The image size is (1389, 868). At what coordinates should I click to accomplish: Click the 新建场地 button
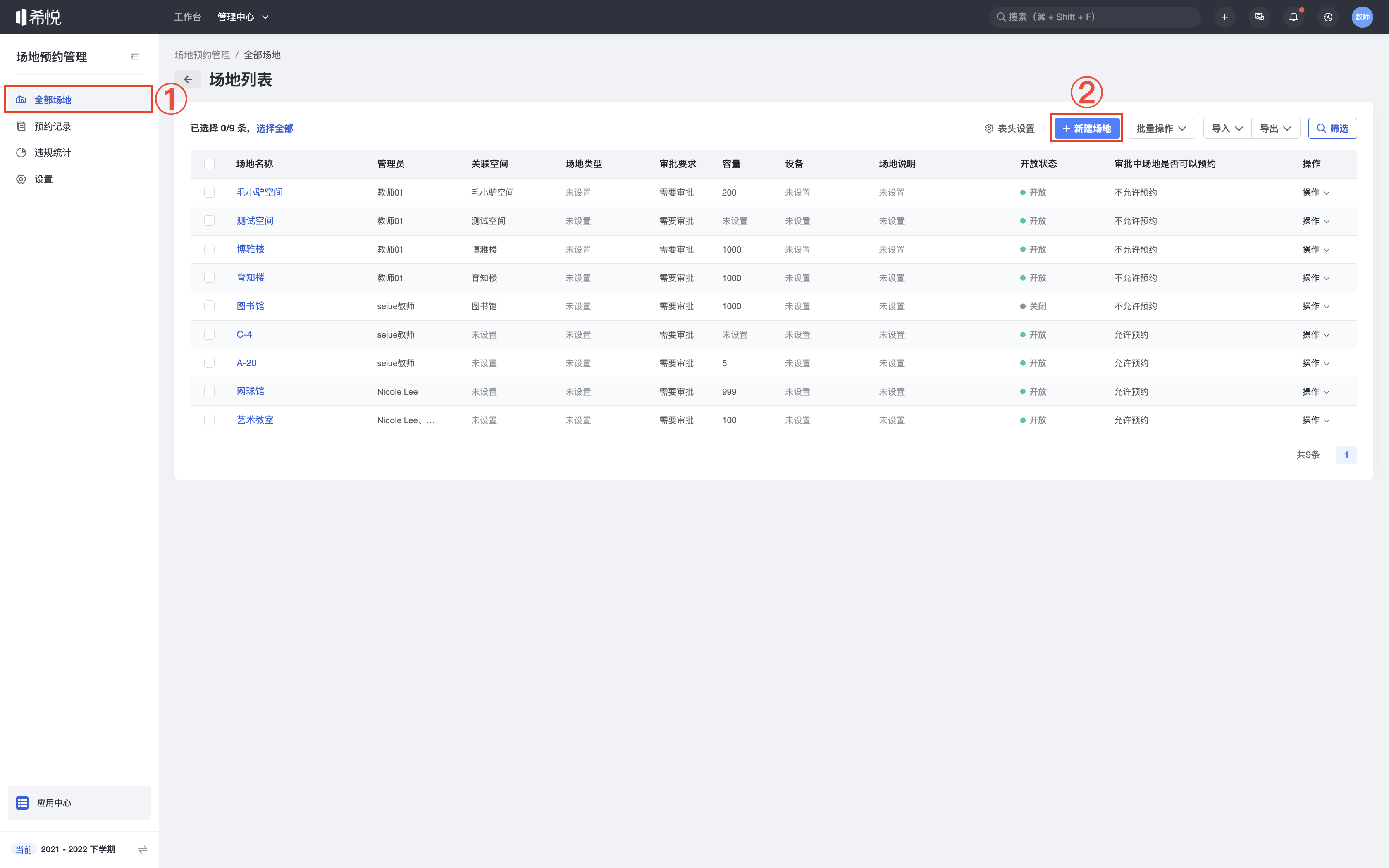(1086, 129)
